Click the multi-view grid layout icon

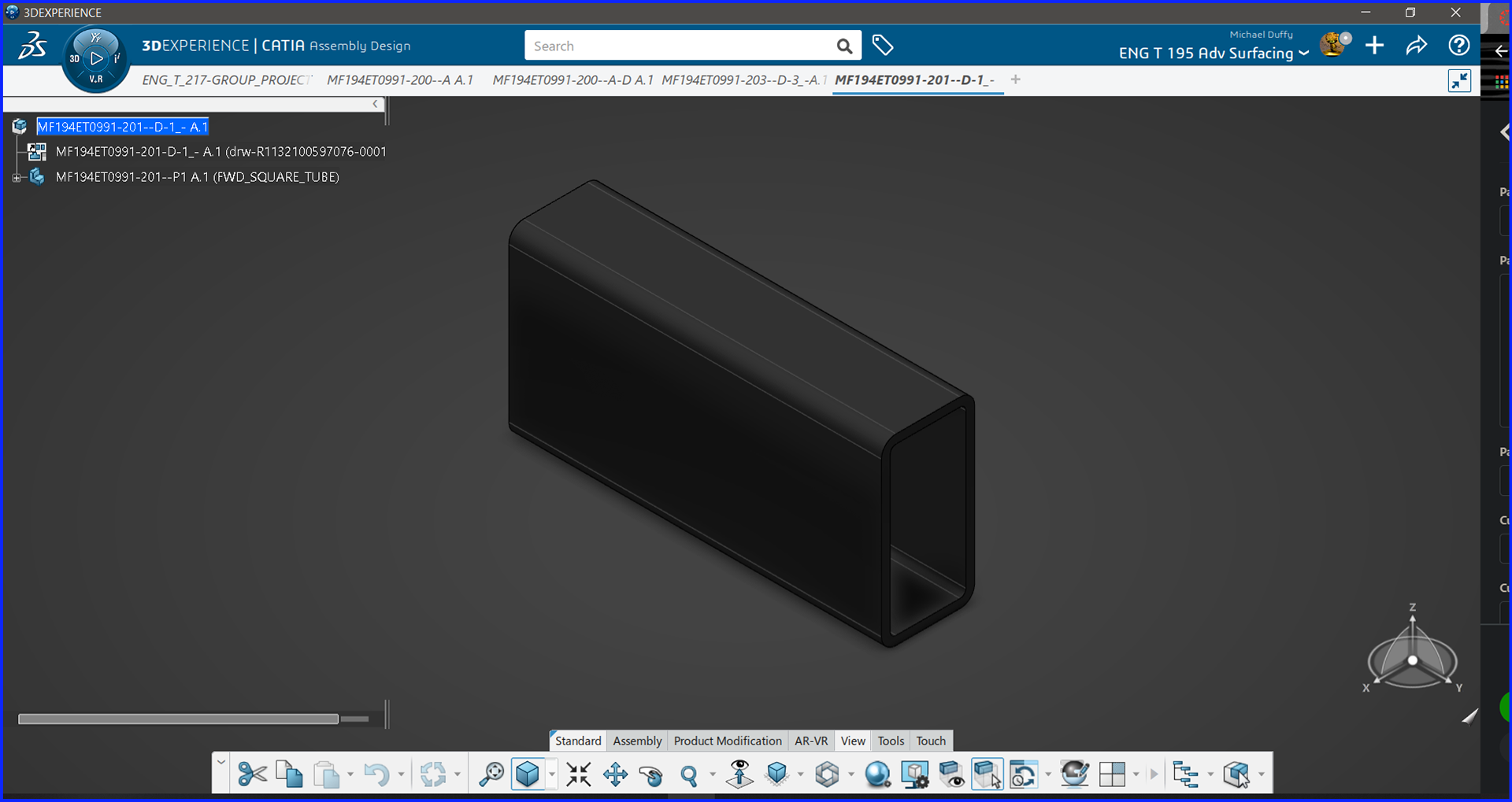1112,774
